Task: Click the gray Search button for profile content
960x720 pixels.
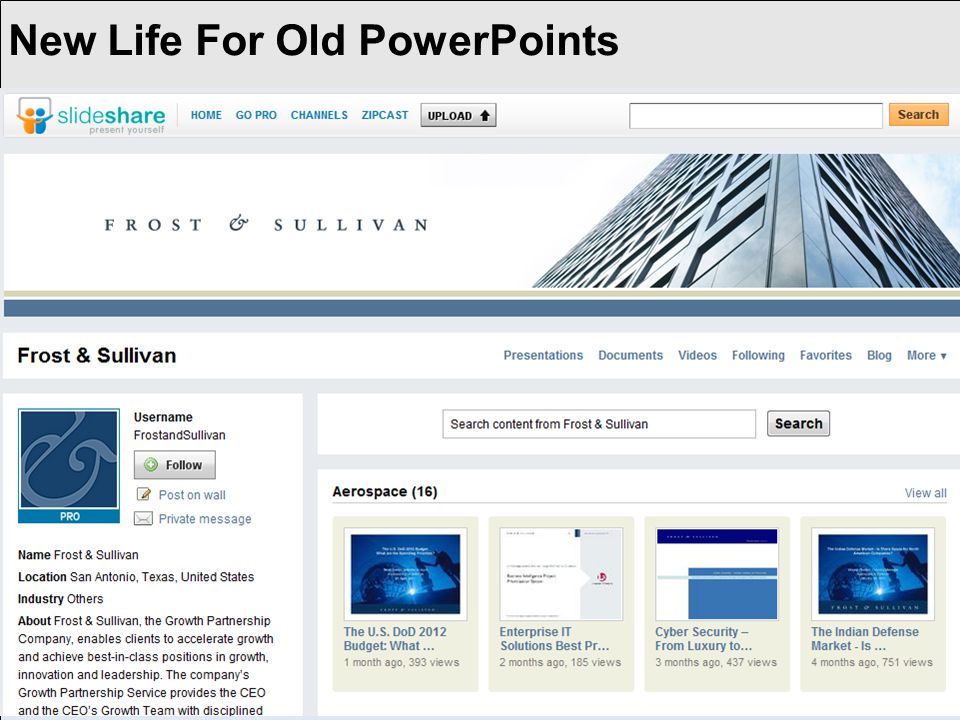Action: tap(798, 424)
